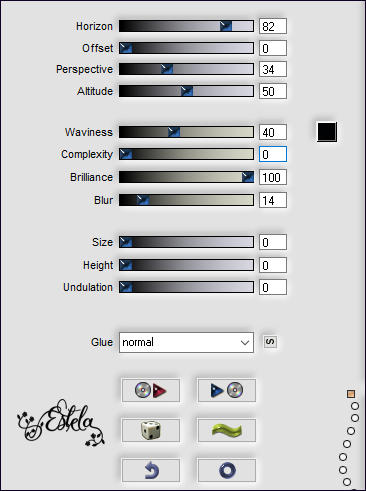Click the green wave icon button
This screenshot has height=491, width=366.
tap(227, 430)
